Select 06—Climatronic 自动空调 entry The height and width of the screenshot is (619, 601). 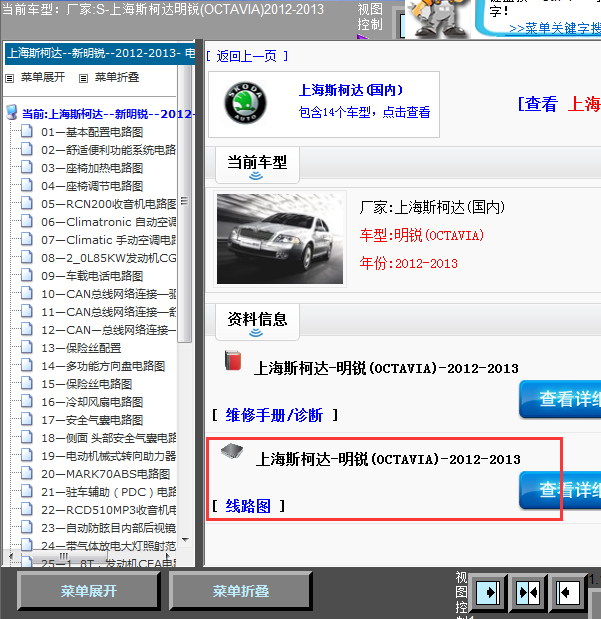[109, 222]
